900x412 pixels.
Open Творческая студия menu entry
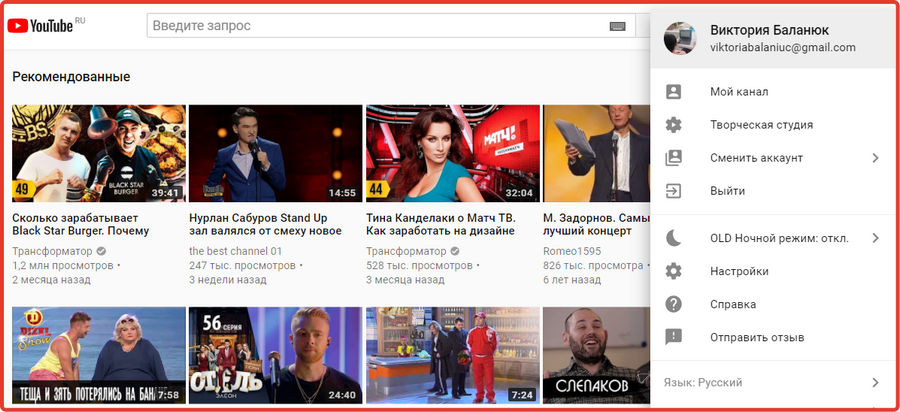click(x=773, y=125)
